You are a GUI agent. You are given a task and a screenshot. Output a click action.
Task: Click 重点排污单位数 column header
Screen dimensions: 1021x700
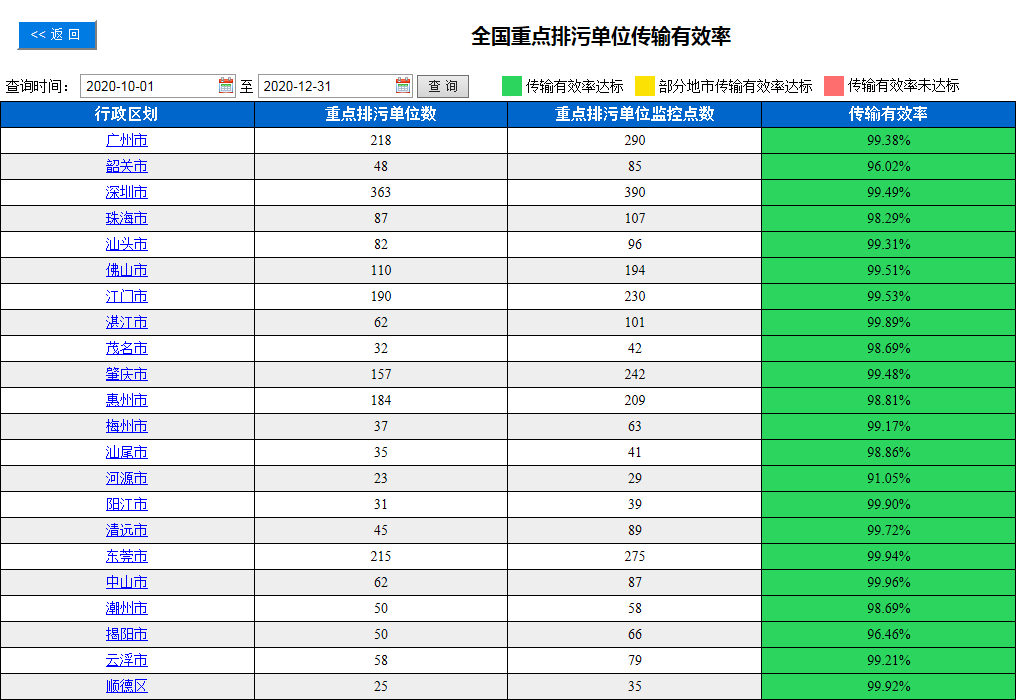[x=381, y=115]
